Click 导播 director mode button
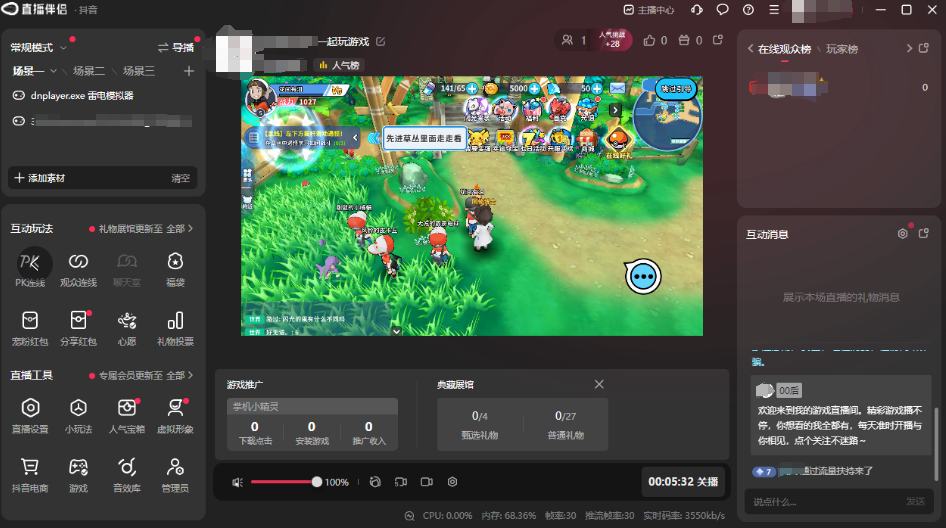 [176, 47]
